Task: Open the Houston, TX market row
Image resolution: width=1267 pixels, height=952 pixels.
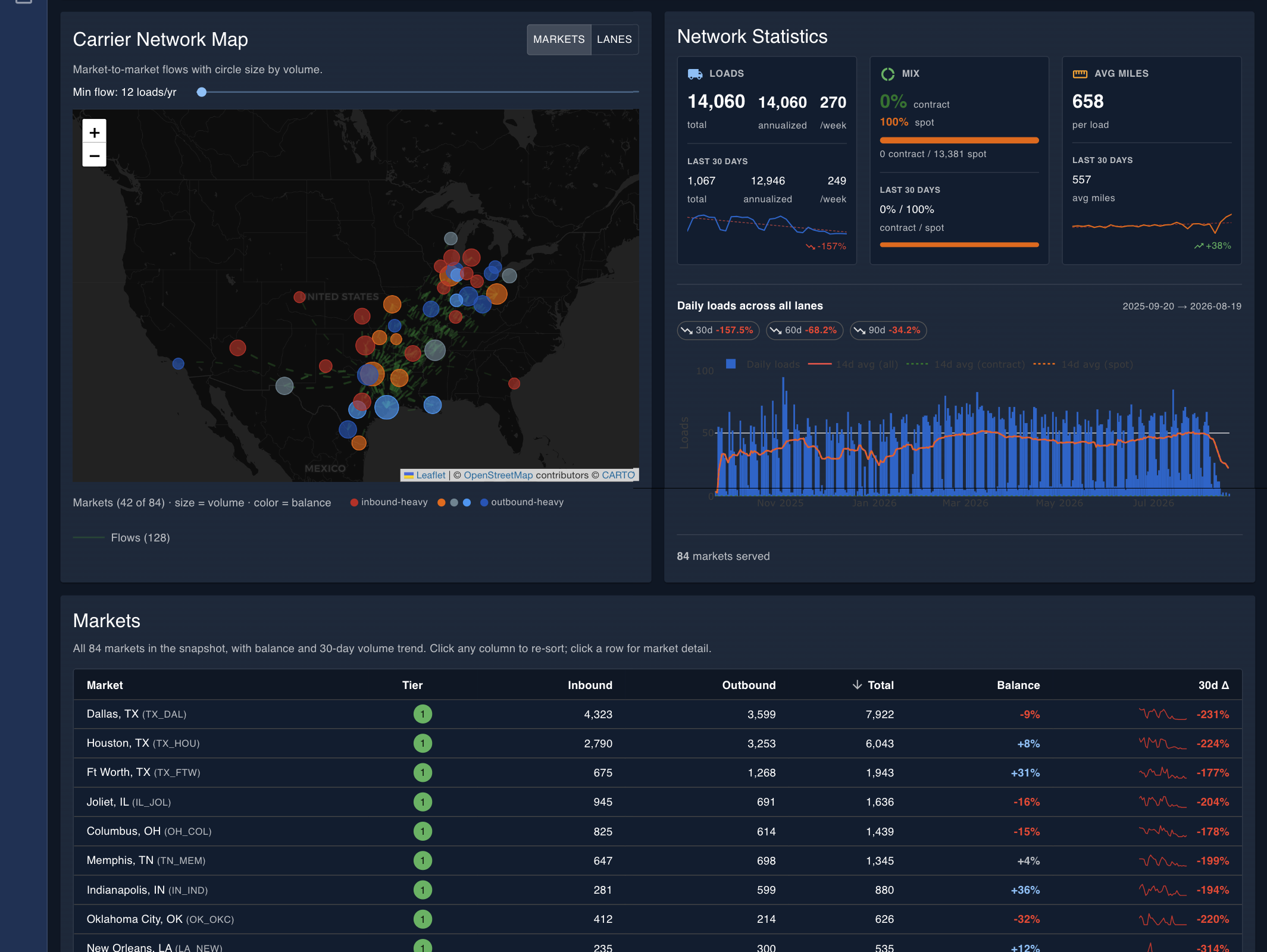Action: click(658, 743)
